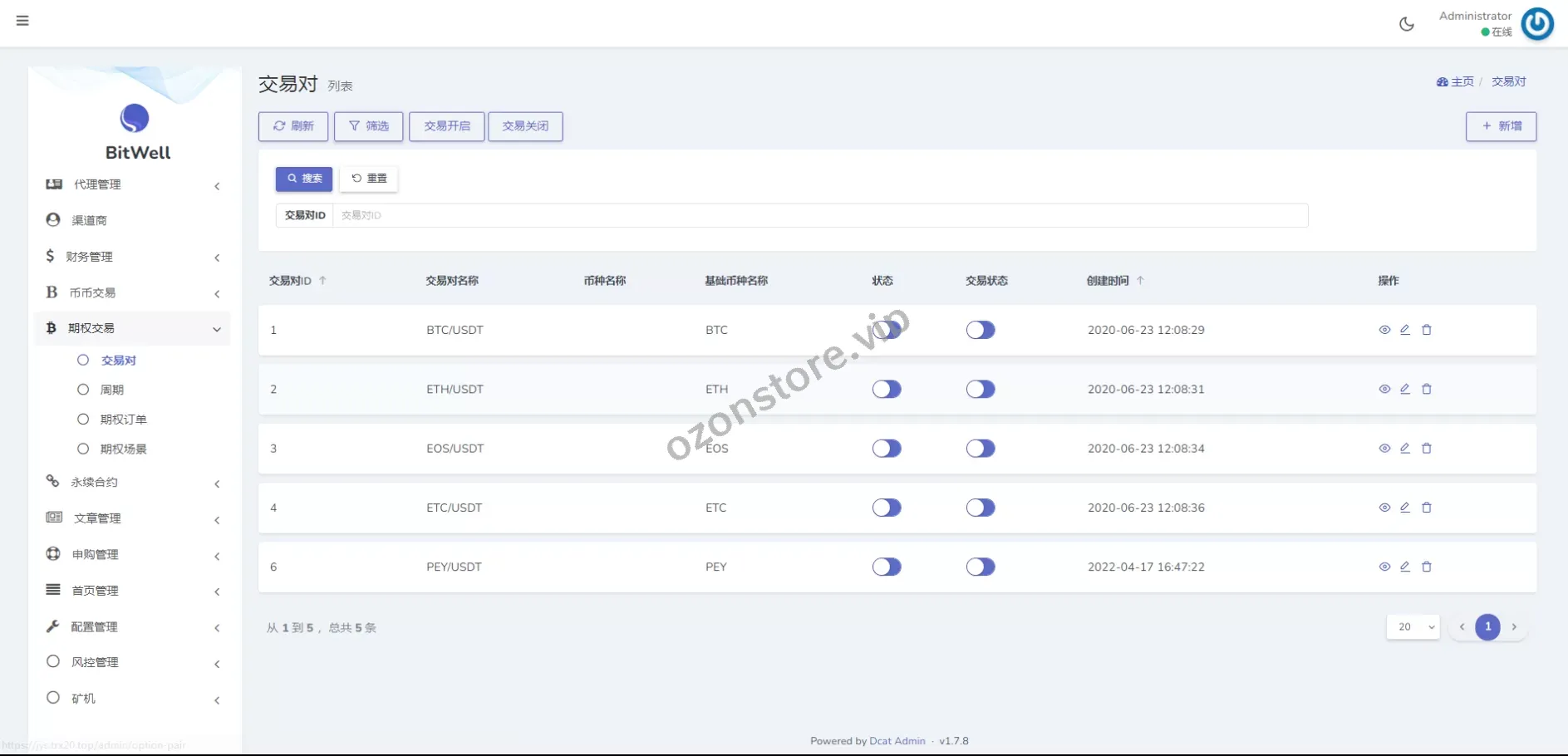Screen dimensions: 1568x756
Task: Toggle dark mode moon icon
Action: (x=1406, y=24)
